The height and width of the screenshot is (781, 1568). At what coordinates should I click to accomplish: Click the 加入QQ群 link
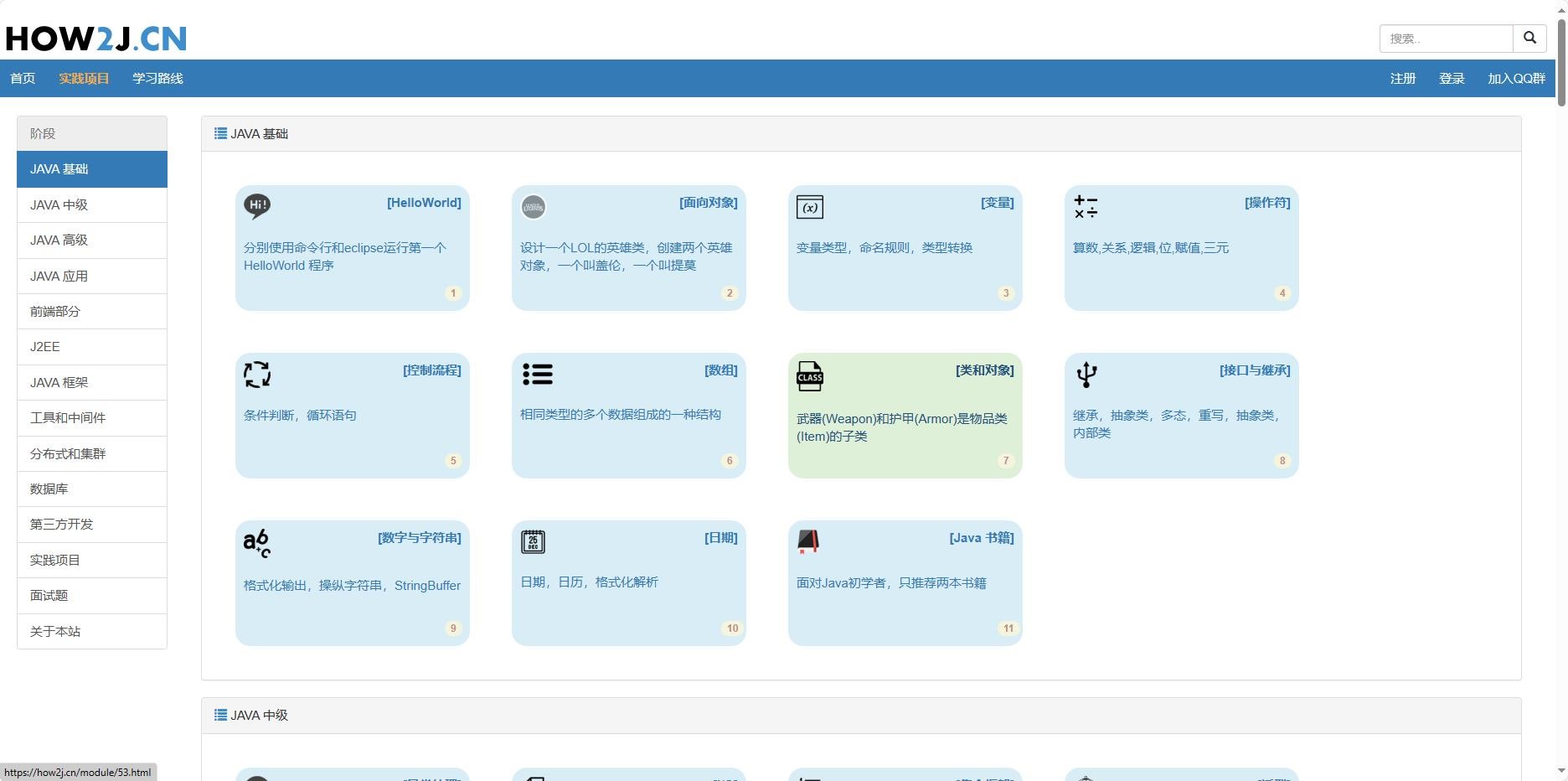click(x=1516, y=79)
